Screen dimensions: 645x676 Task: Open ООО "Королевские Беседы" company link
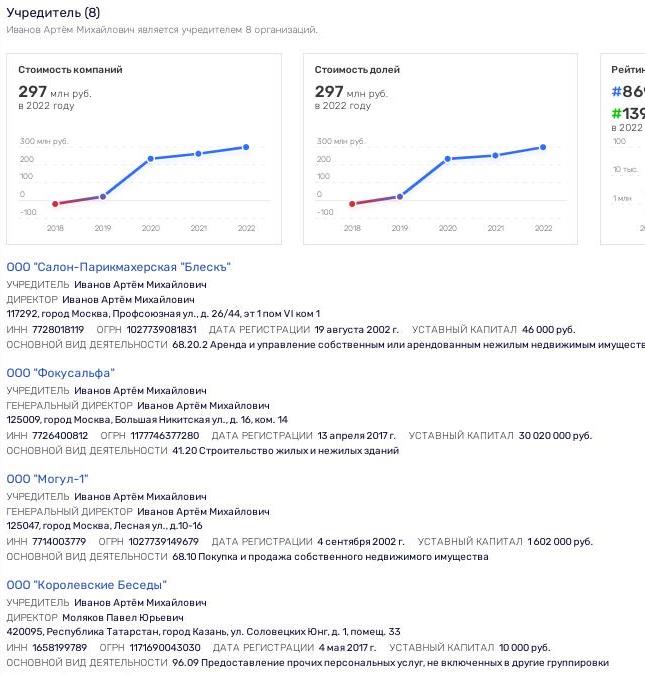[x=86, y=585]
